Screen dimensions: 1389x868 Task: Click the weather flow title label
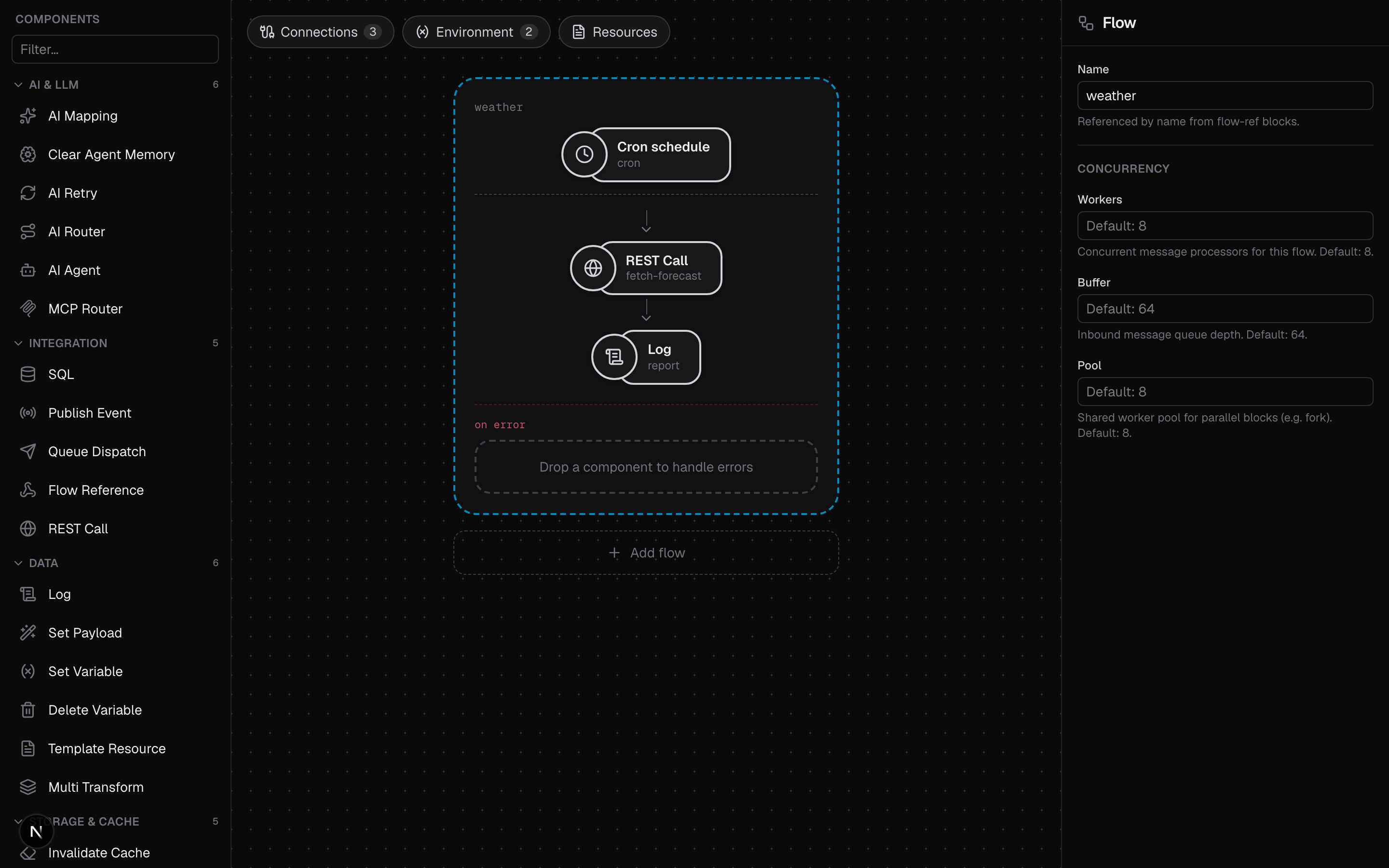(499, 108)
